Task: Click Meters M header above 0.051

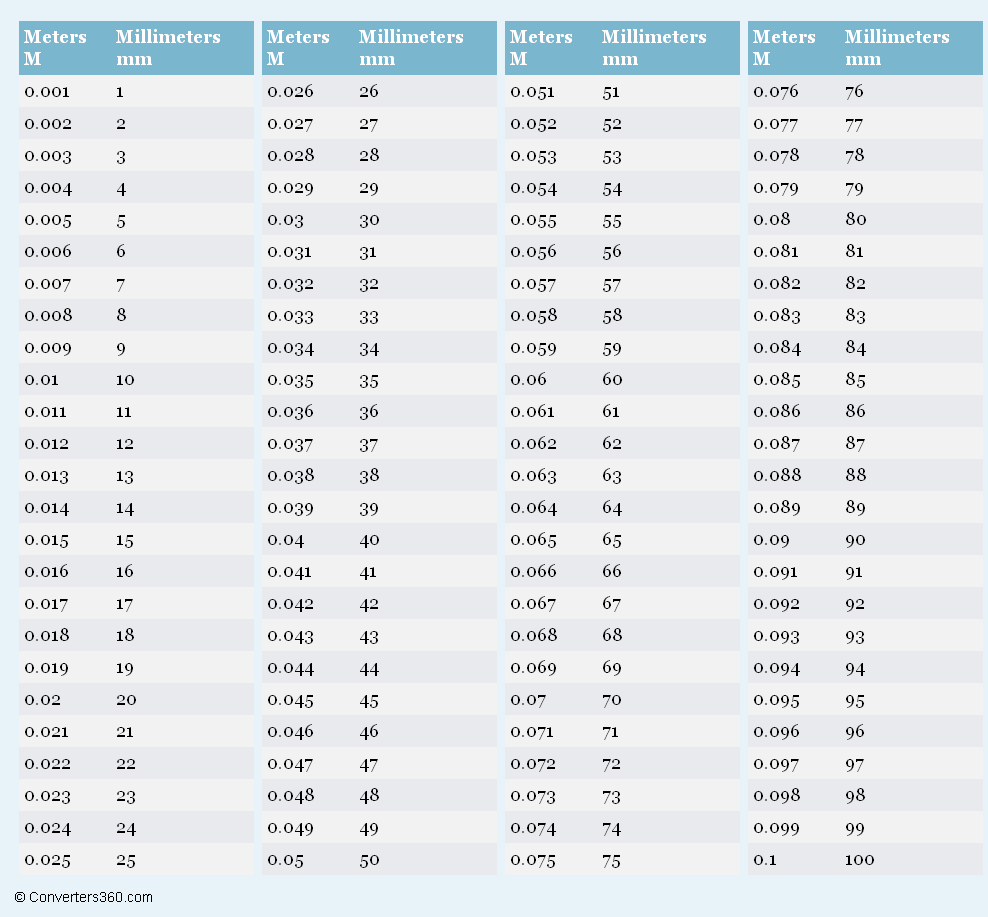Action: click(x=541, y=48)
